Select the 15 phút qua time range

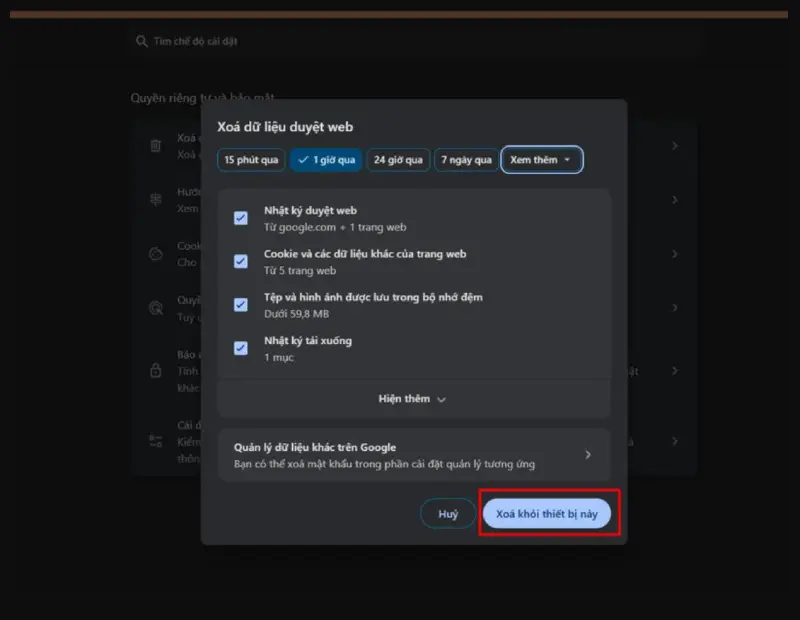coord(251,160)
